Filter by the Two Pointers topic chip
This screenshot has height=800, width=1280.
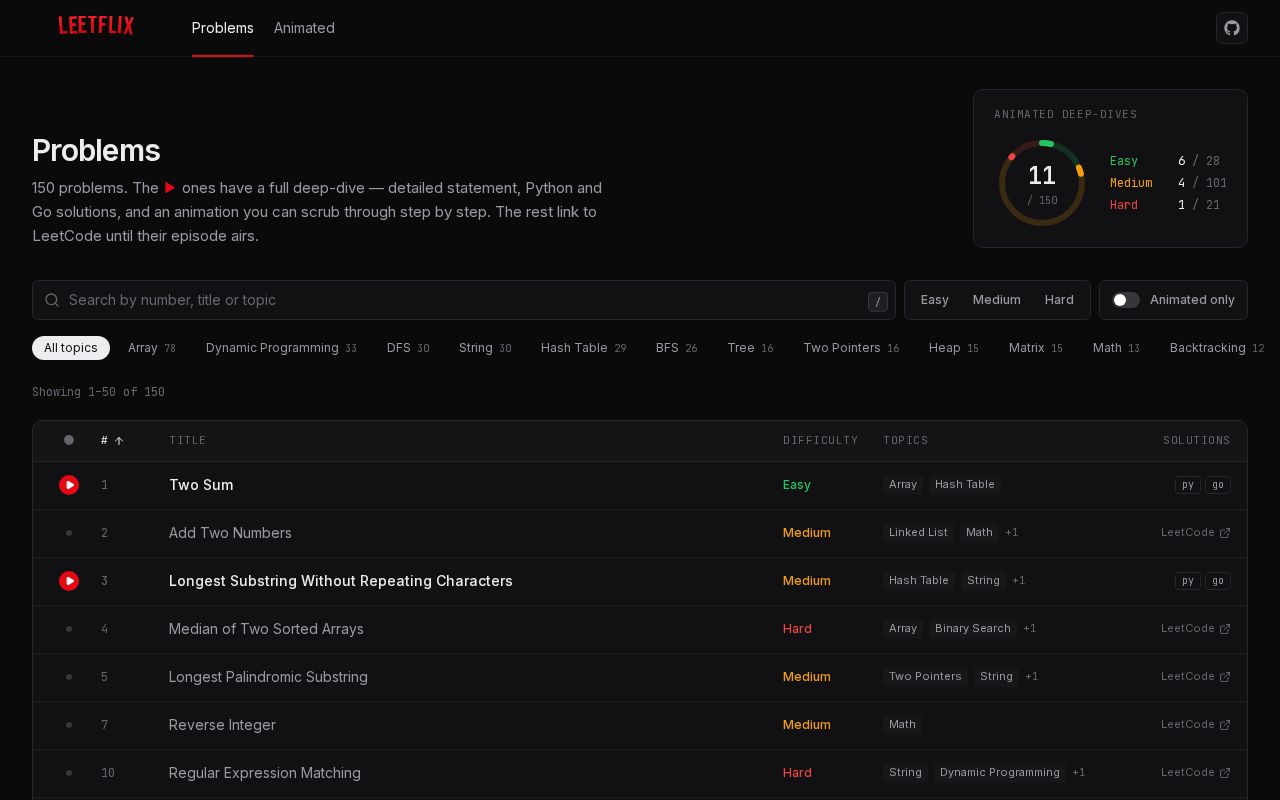pos(851,348)
